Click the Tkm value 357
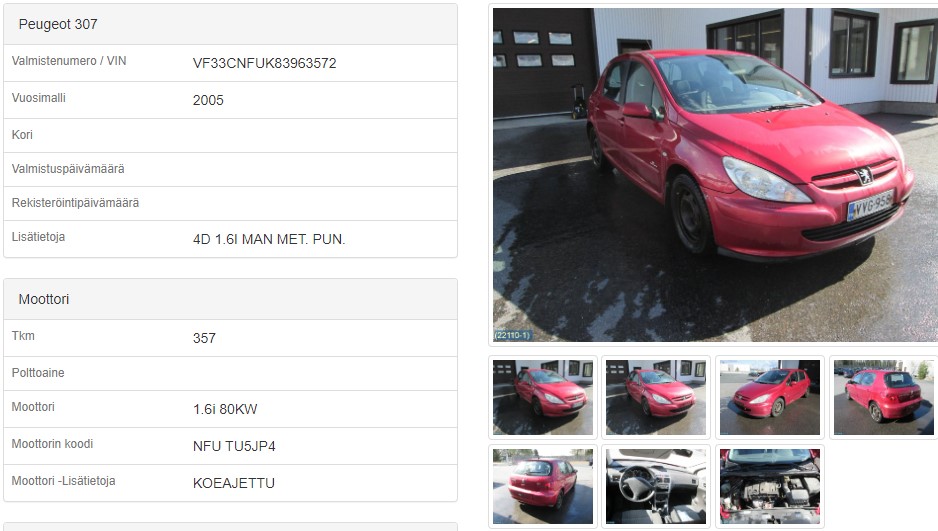 point(204,338)
